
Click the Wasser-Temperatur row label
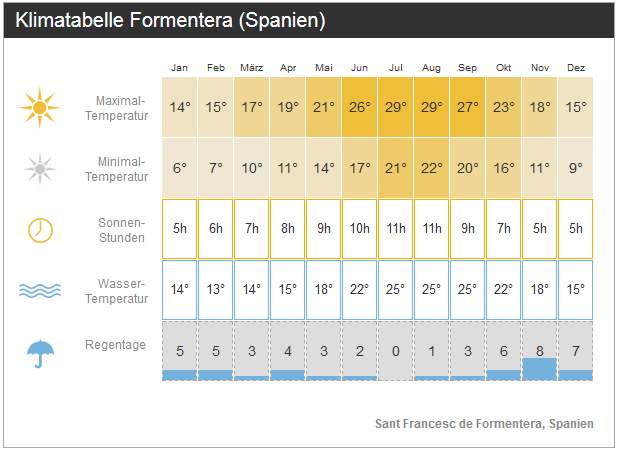pos(117,291)
